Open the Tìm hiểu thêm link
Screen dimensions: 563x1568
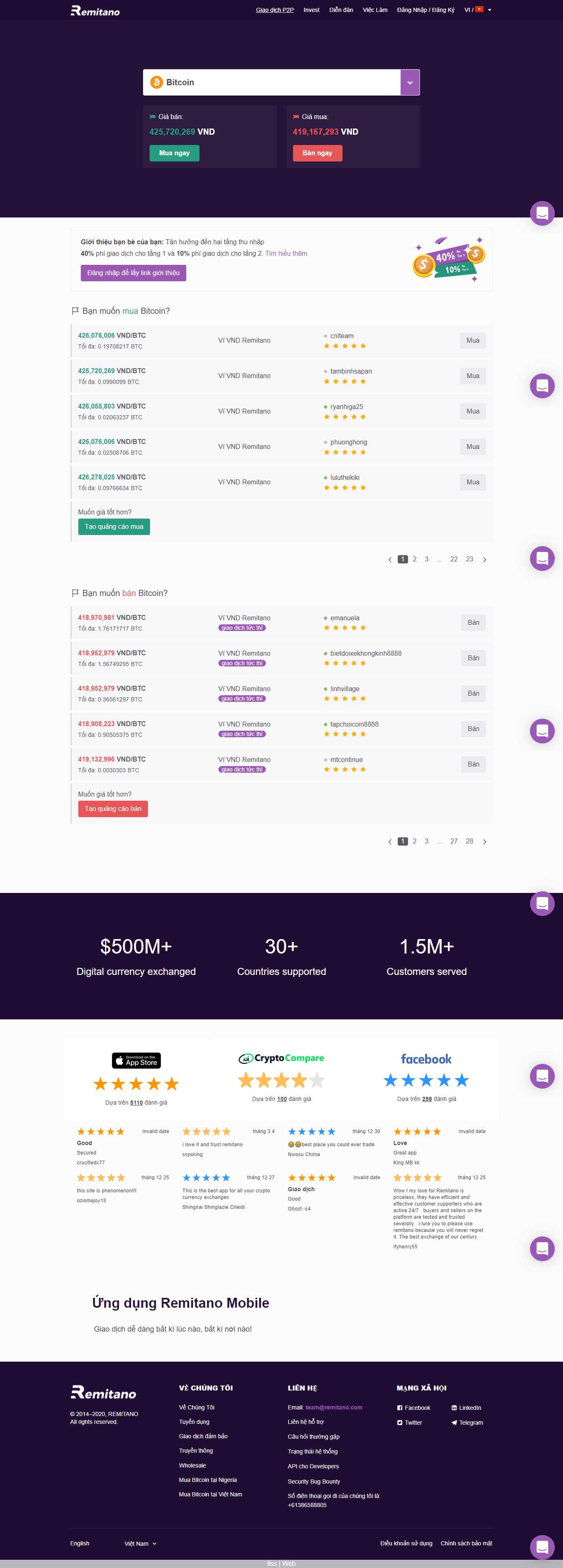[x=286, y=253]
